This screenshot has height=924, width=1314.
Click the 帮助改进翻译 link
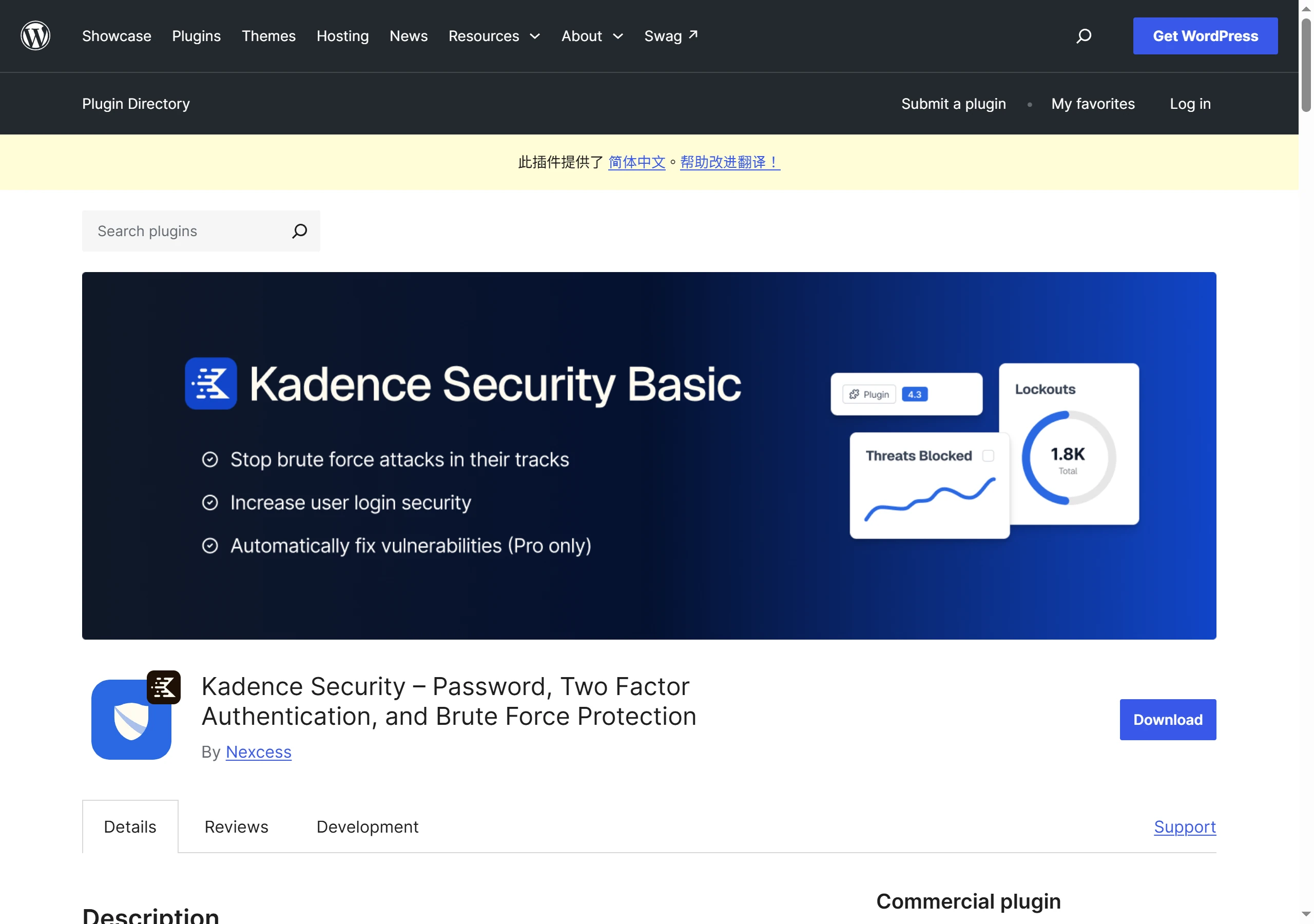[x=730, y=162]
